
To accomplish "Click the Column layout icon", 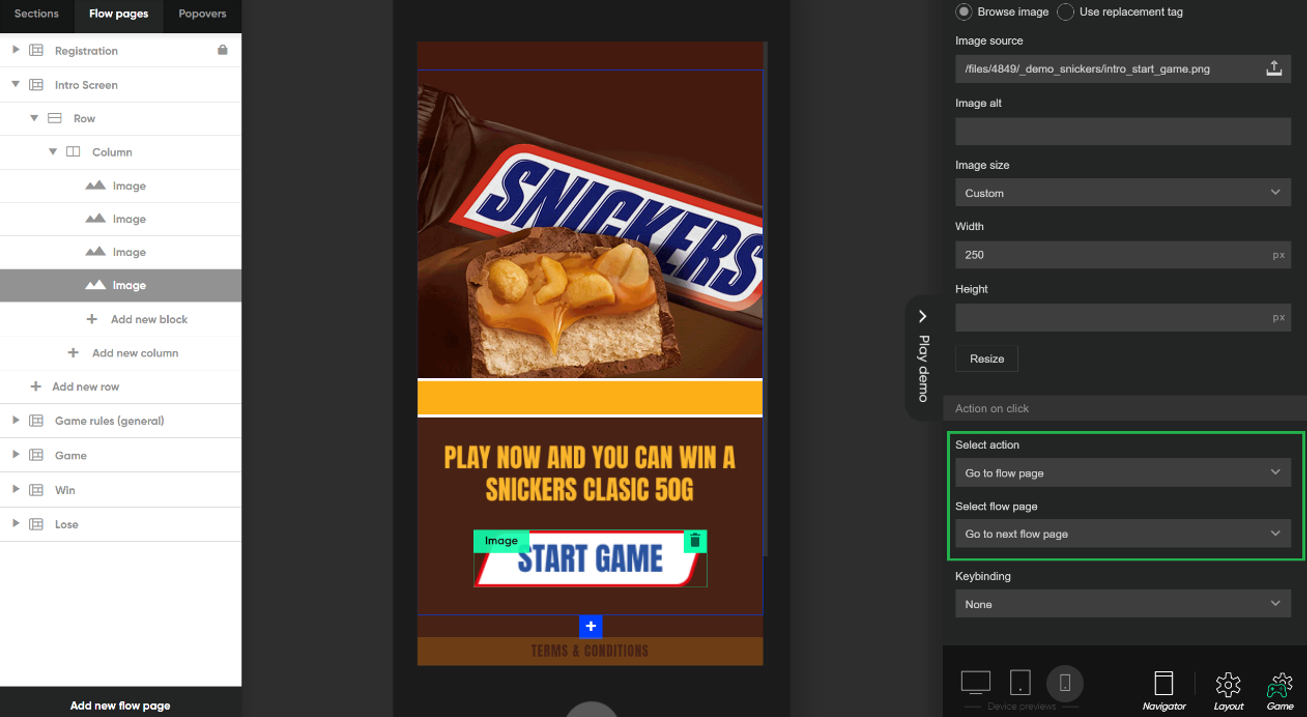I will [73, 152].
